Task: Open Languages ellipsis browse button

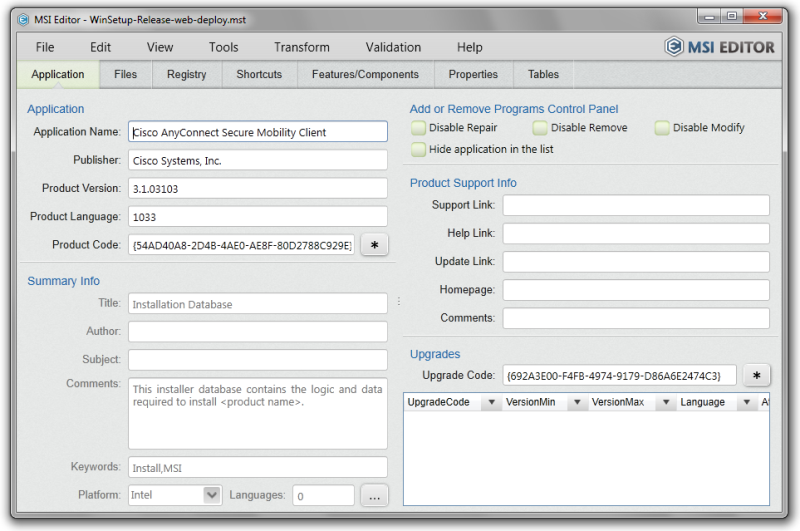Action: click(x=374, y=496)
